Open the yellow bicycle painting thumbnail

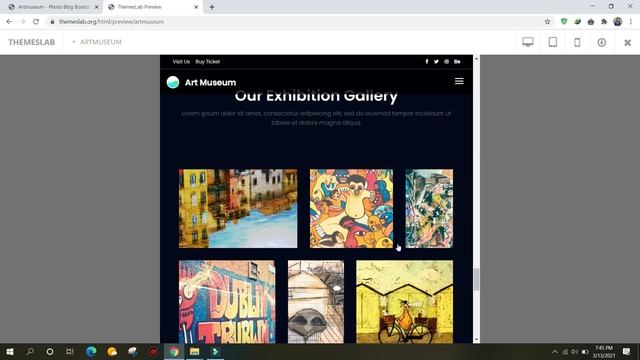click(404, 302)
